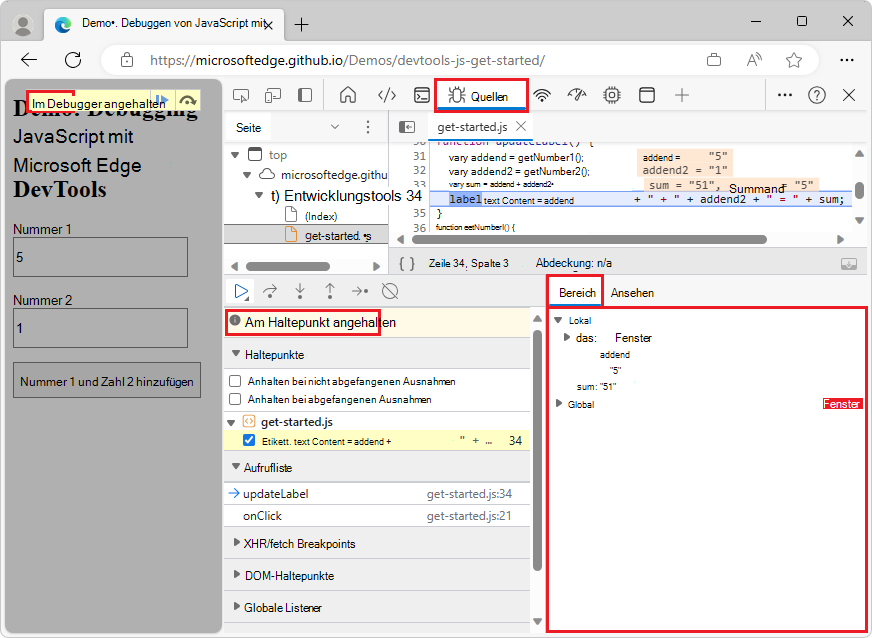Step into next function call
872x638 pixels.
300,291
